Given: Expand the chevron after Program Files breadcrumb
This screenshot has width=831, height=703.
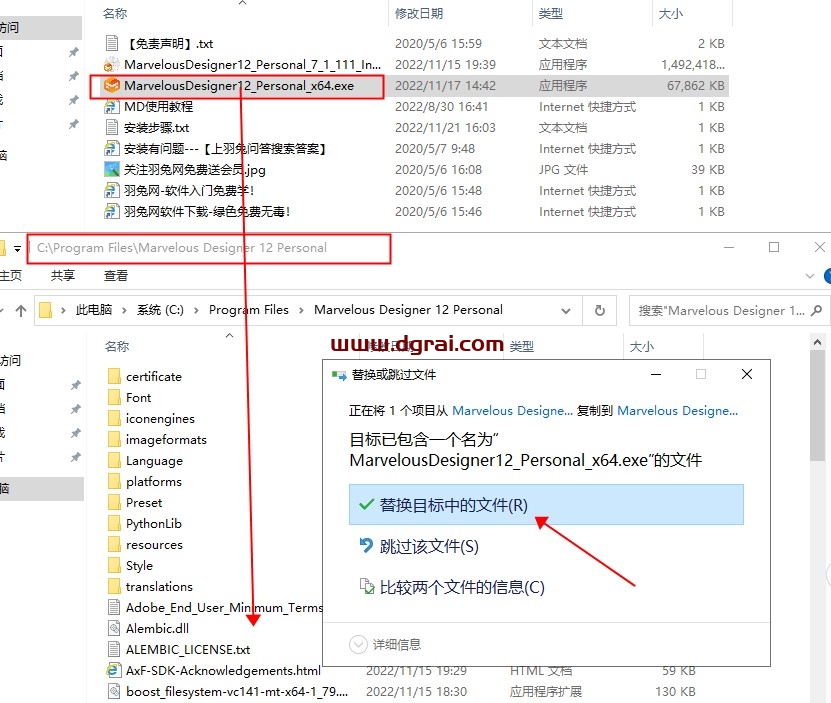Looking at the screenshot, I should pos(301,311).
